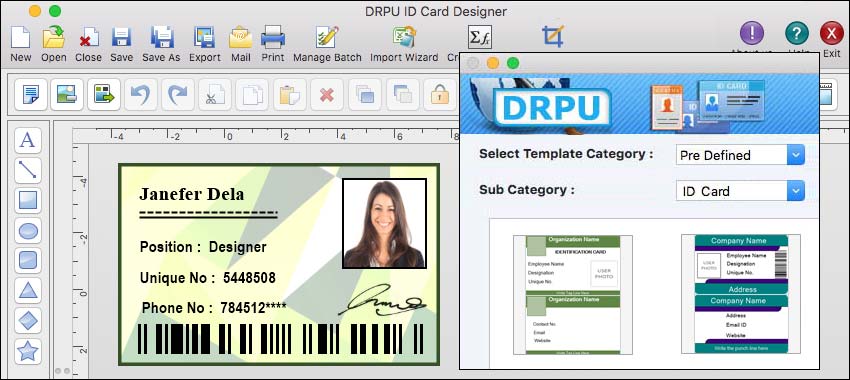Image resolution: width=850 pixels, height=380 pixels.
Task: Select the signature on the ID card
Action: point(382,301)
